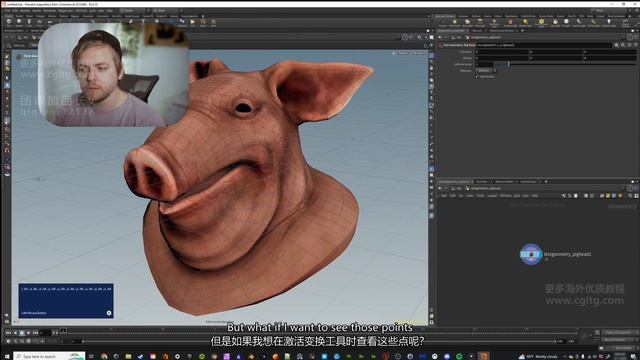Switch to the Polygon shelf tab

point(41,16)
